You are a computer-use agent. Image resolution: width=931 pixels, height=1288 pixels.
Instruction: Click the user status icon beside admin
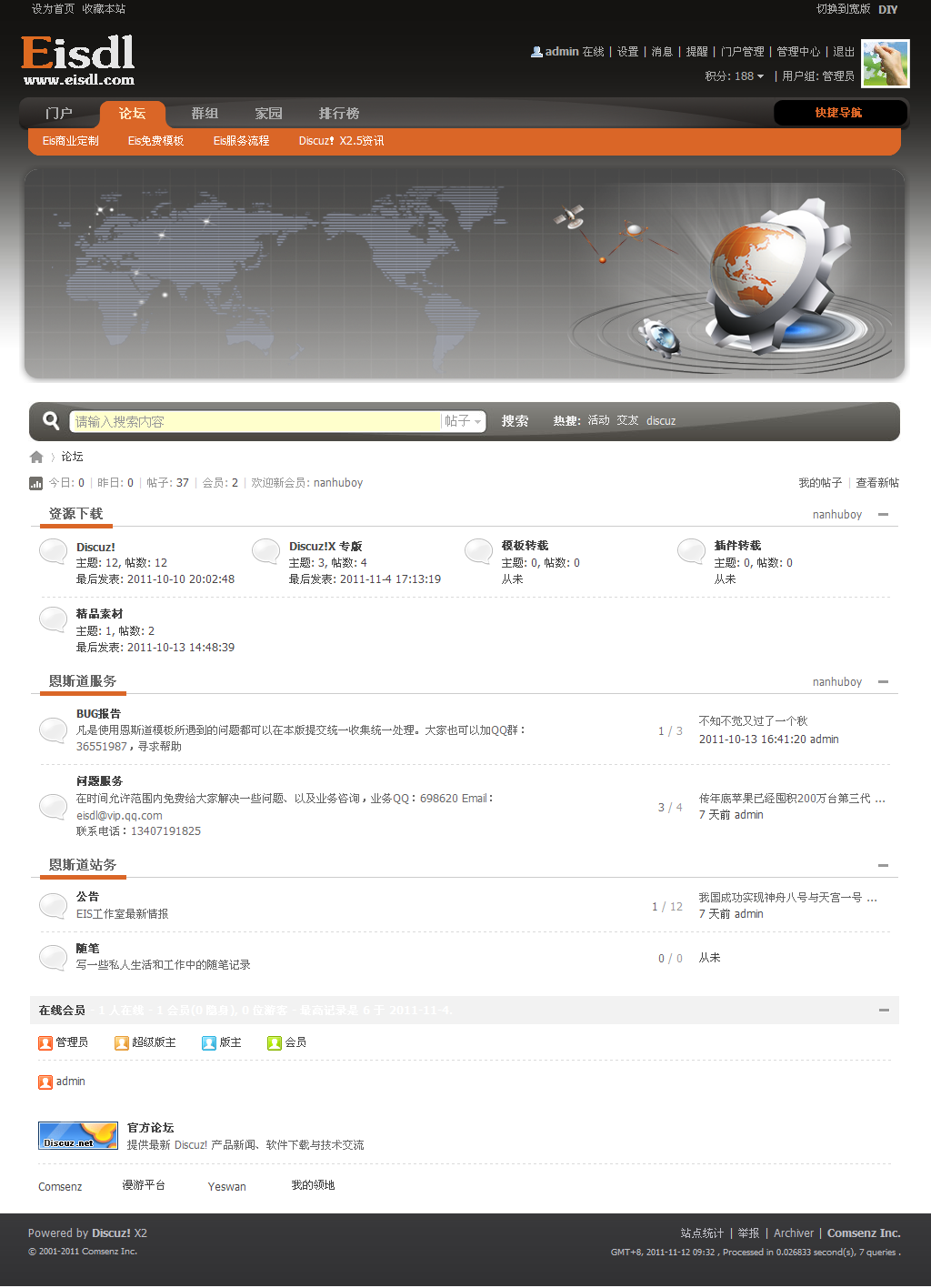click(x=536, y=52)
